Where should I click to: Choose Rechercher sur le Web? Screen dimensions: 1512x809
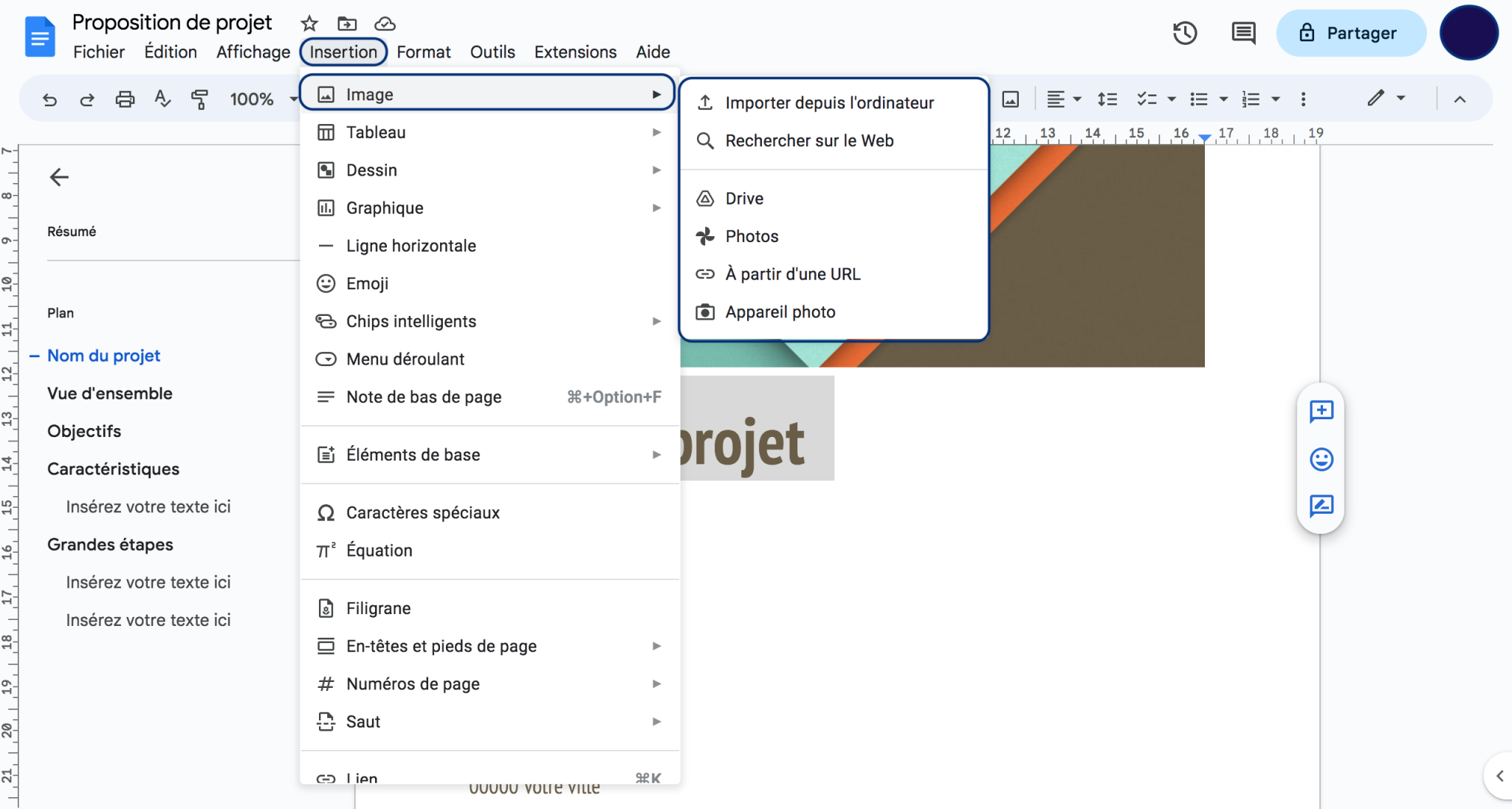point(834,140)
